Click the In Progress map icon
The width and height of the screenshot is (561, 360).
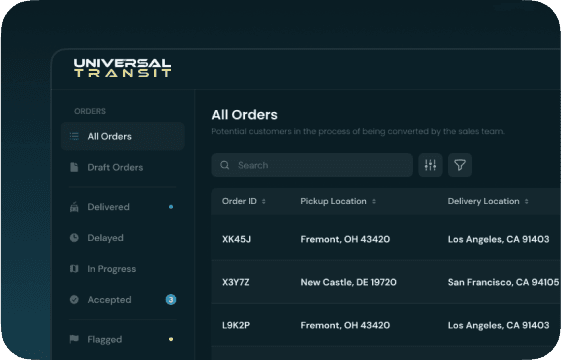click(x=74, y=269)
